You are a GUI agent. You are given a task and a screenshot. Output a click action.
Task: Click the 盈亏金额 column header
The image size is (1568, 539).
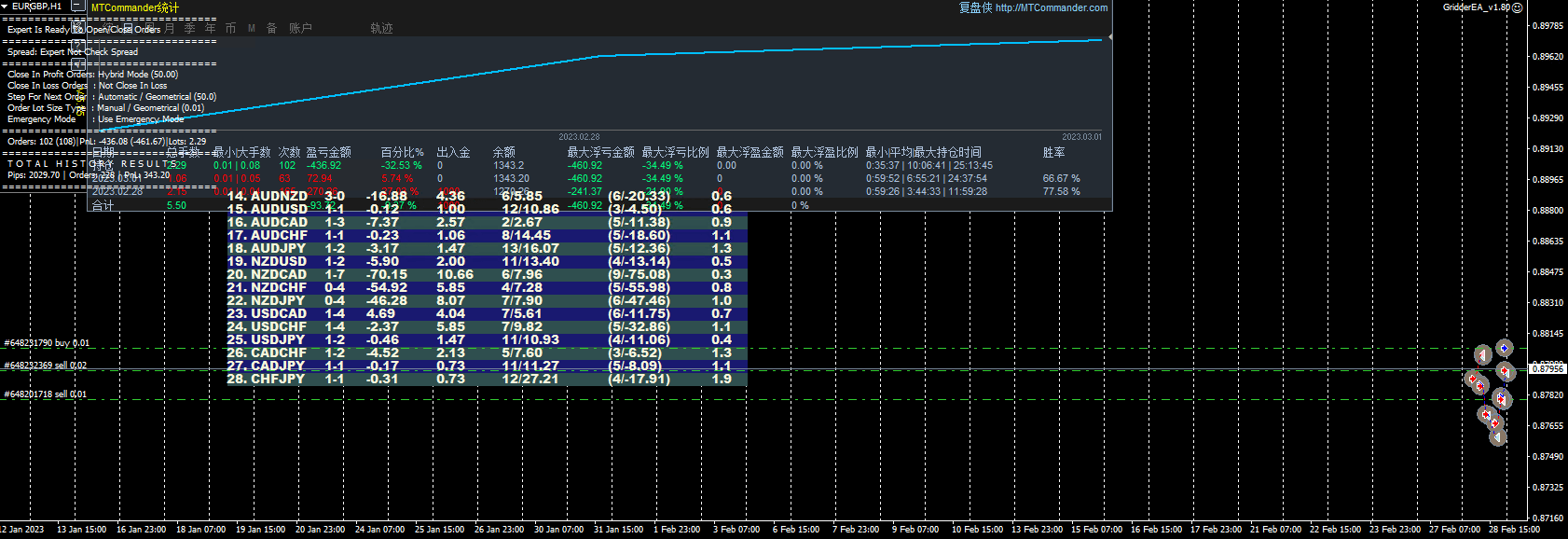pyautogui.click(x=328, y=152)
